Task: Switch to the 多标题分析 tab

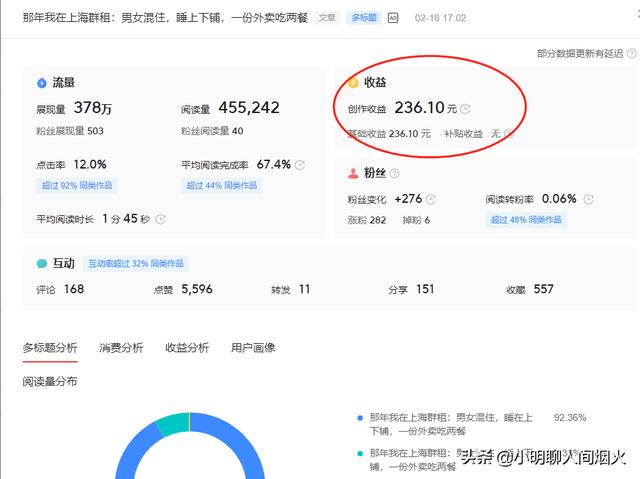Action: point(50,348)
